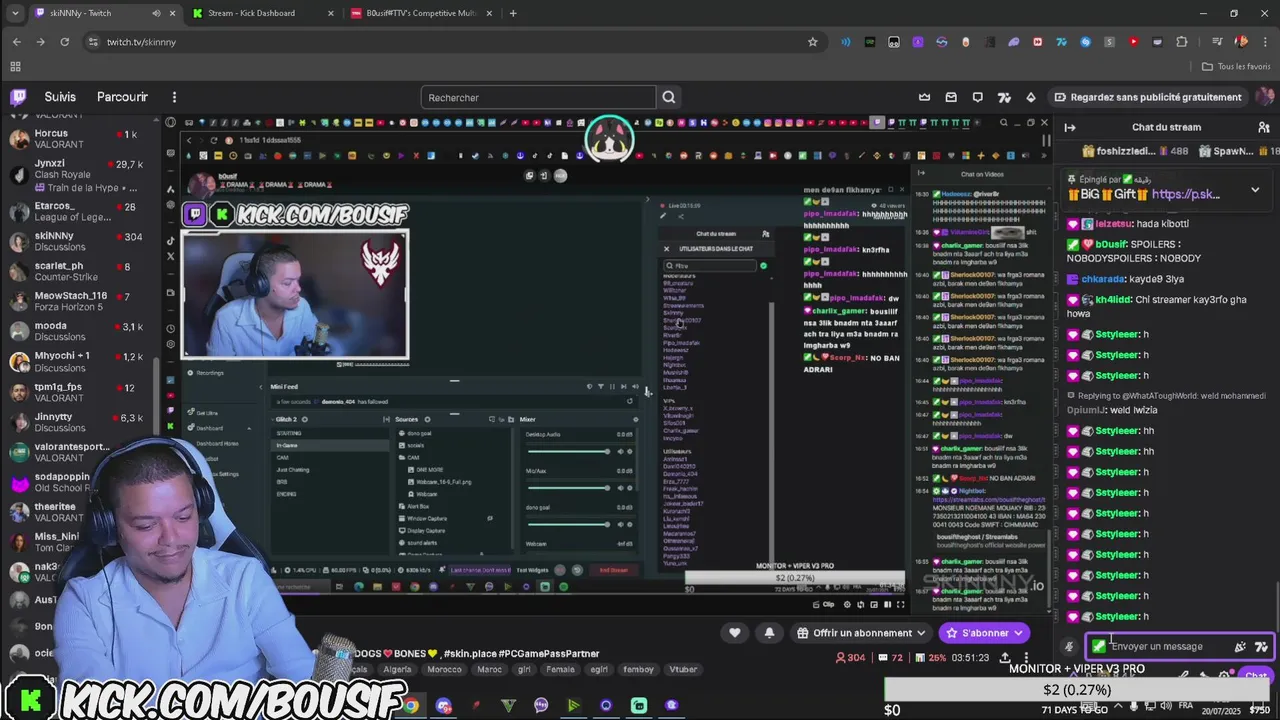Collapse the chat panel arrow
The image size is (1280, 720).
pyautogui.click(x=1070, y=127)
